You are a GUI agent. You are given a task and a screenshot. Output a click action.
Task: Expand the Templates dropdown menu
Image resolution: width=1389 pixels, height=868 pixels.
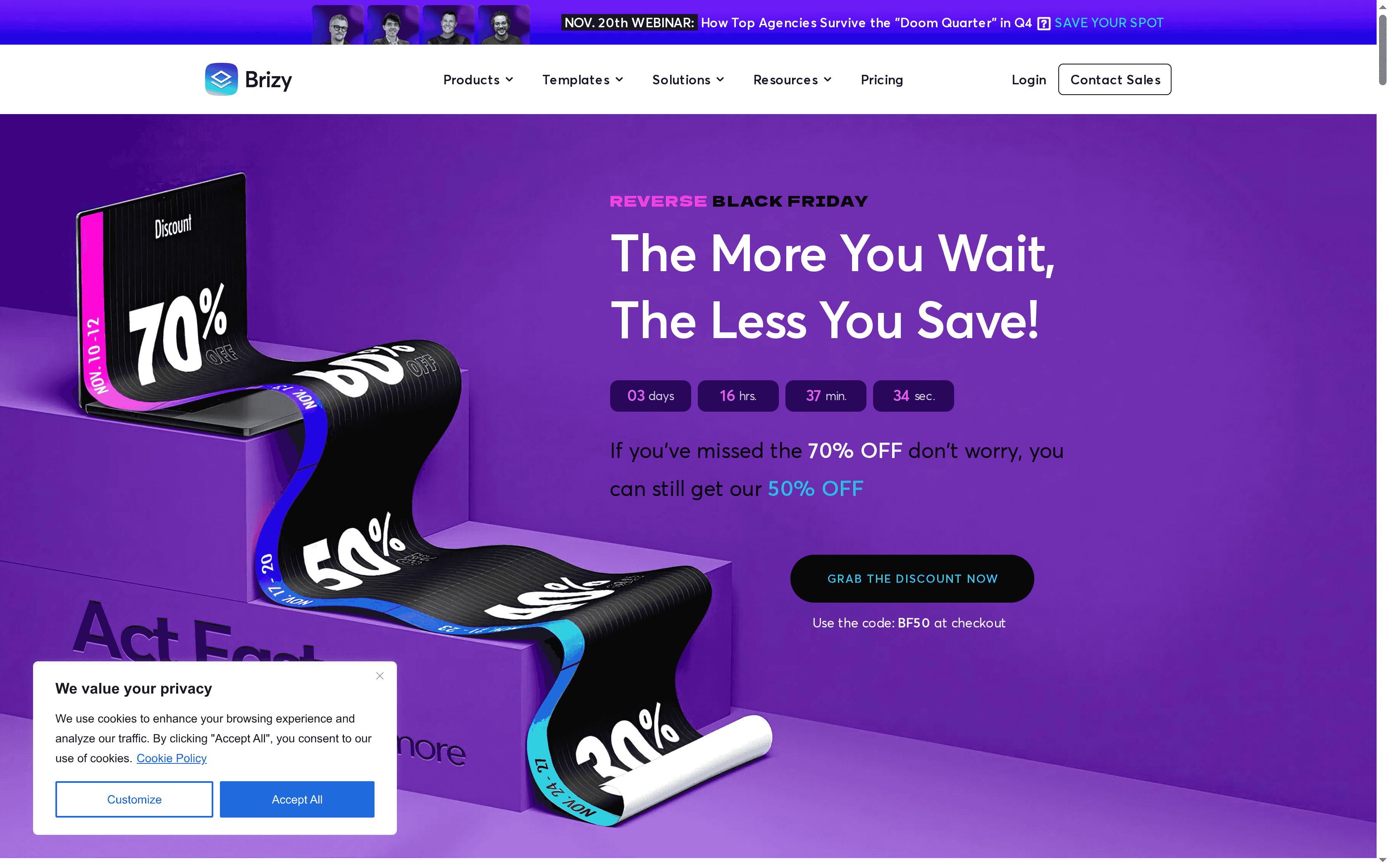coord(582,80)
